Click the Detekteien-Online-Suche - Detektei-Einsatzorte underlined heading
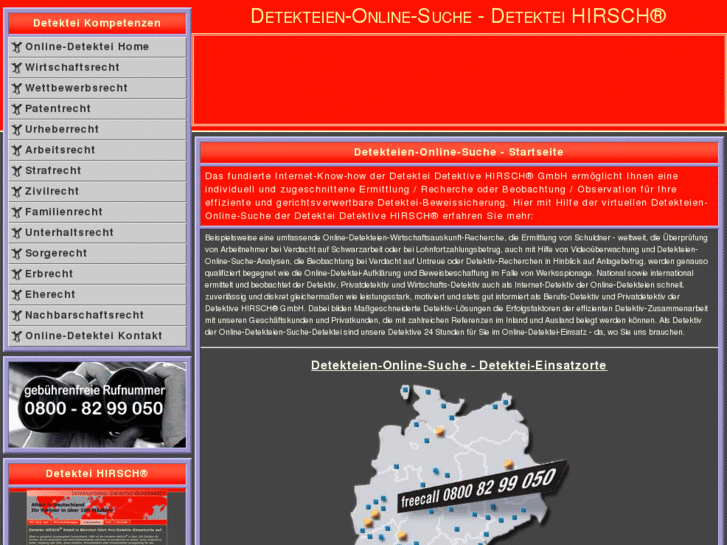Image resolution: width=727 pixels, height=545 pixels. point(459,365)
